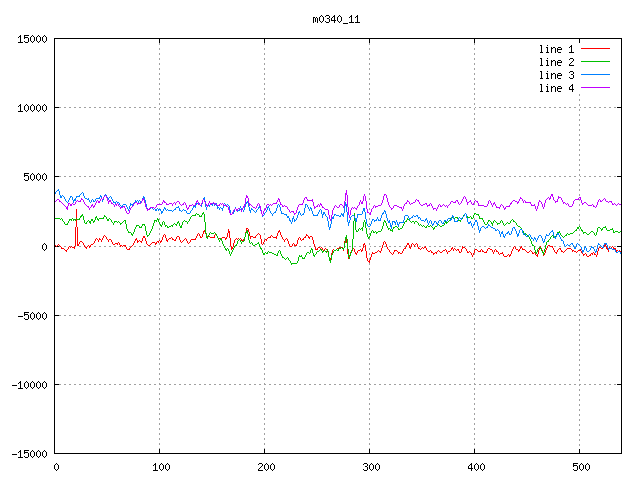This screenshot has width=640, height=480.
Task: Click the -5000 y-axis tick label
Action: 32,315
